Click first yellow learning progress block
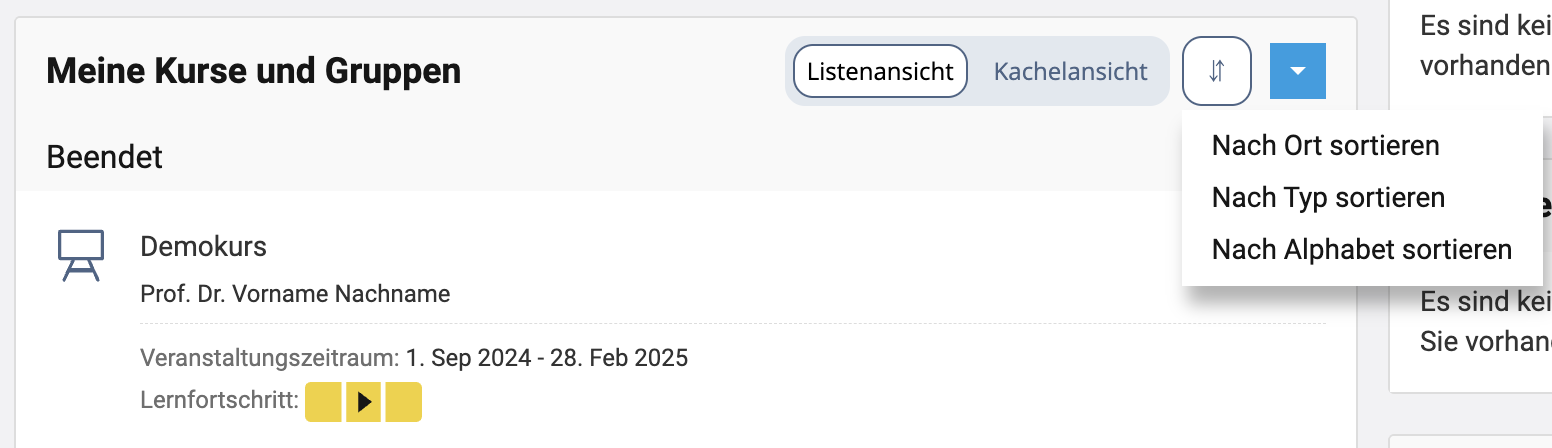 coord(323,402)
